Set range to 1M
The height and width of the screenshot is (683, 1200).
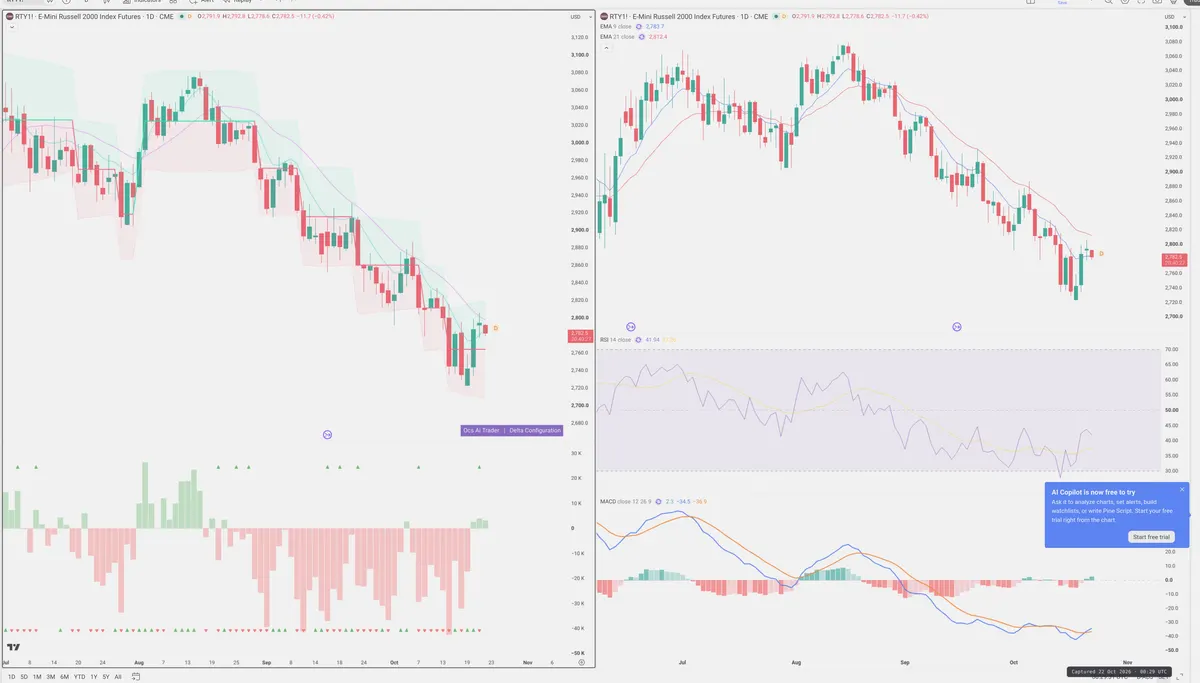point(37,677)
